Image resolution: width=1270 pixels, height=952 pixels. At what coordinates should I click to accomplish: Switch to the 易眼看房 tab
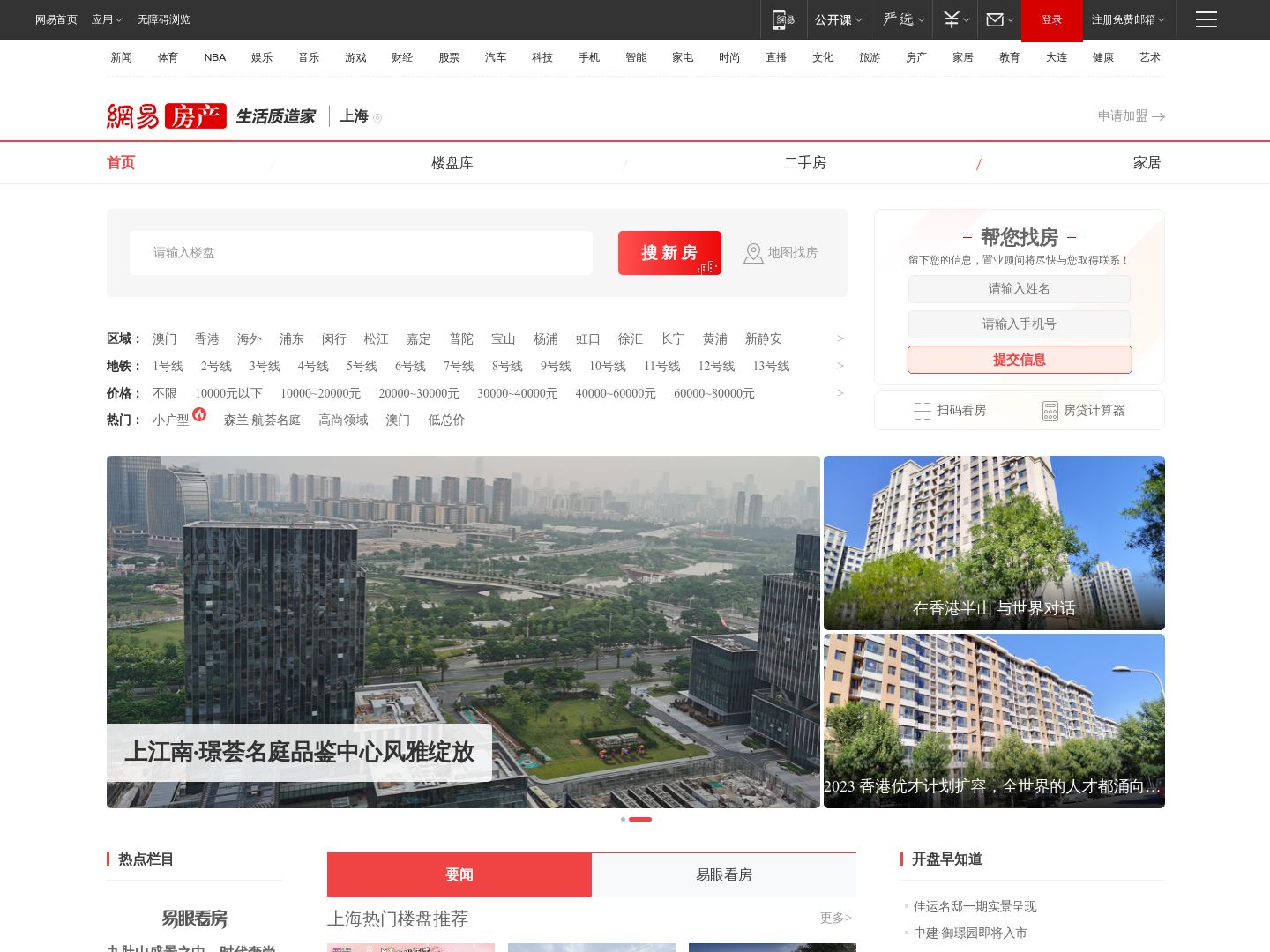click(x=724, y=874)
